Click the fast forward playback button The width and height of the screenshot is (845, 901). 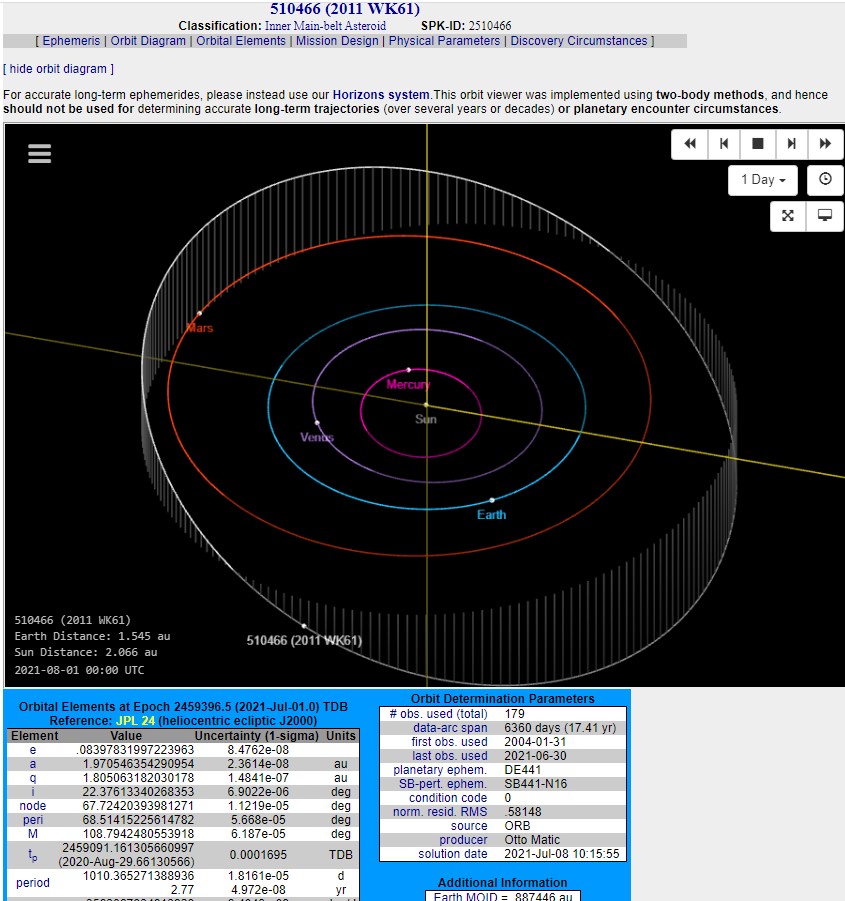[825, 144]
